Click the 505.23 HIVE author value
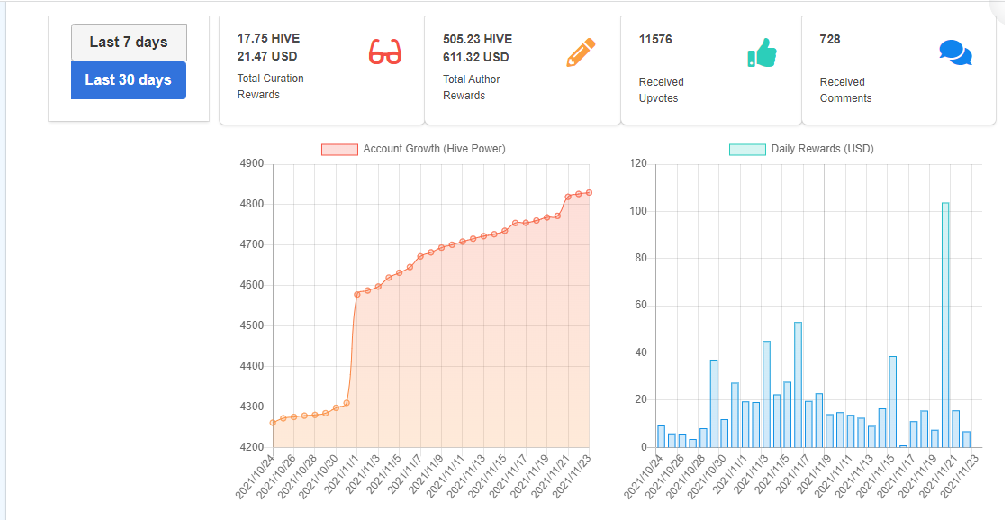 tap(478, 39)
